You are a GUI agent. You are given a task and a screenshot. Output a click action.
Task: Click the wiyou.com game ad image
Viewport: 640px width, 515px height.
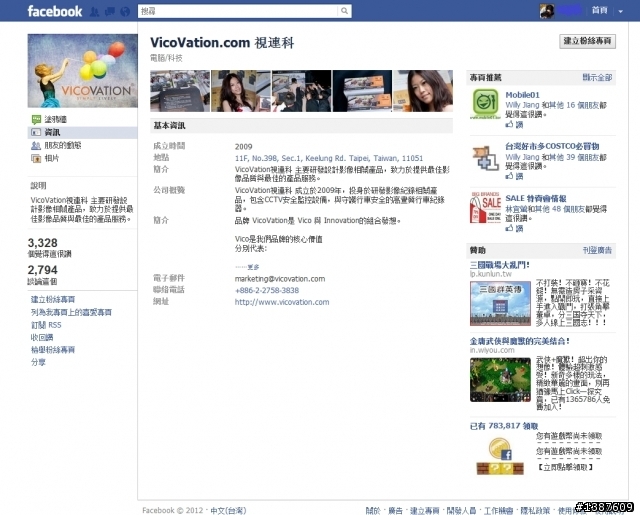pos(500,380)
